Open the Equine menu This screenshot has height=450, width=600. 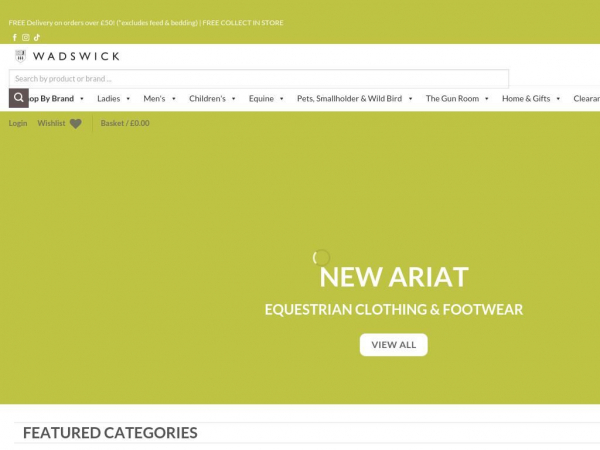point(261,99)
